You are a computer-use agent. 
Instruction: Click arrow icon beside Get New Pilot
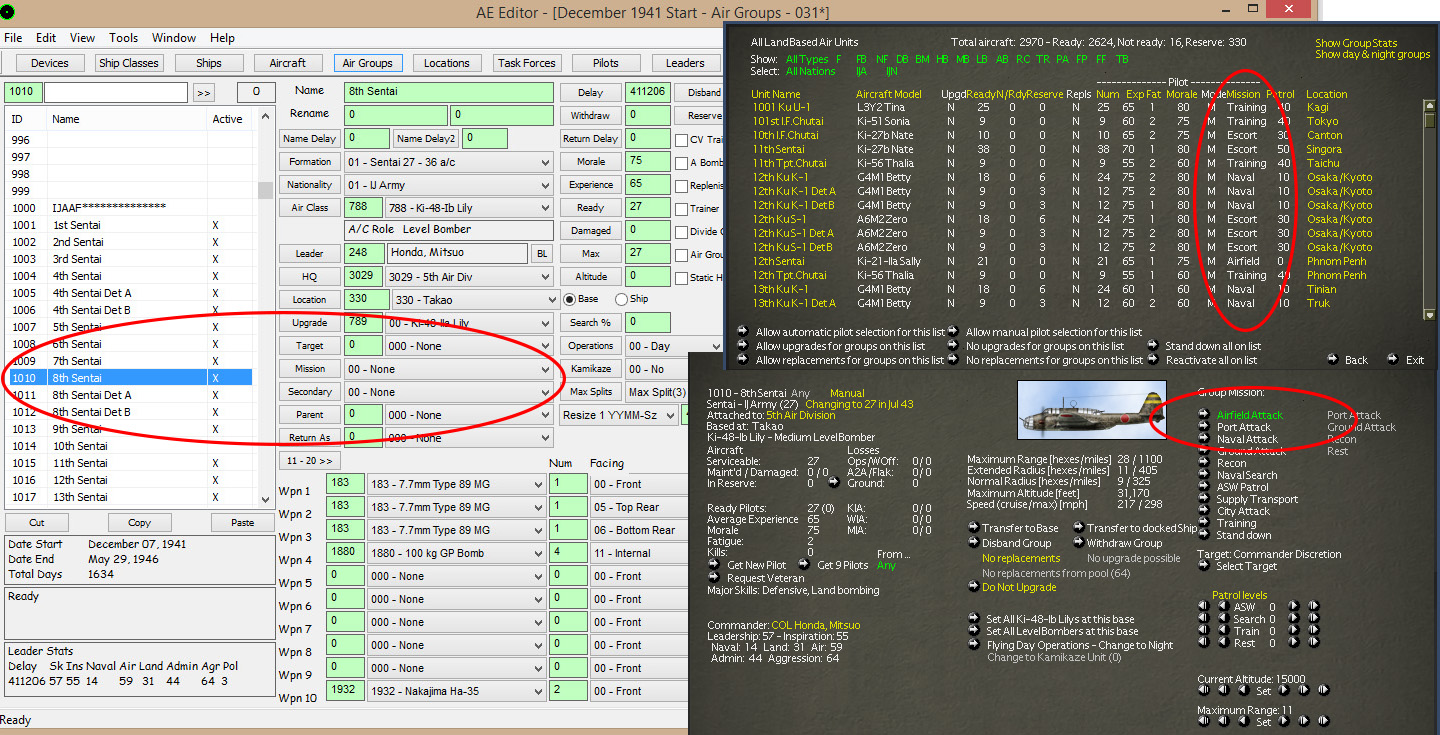click(x=714, y=565)
